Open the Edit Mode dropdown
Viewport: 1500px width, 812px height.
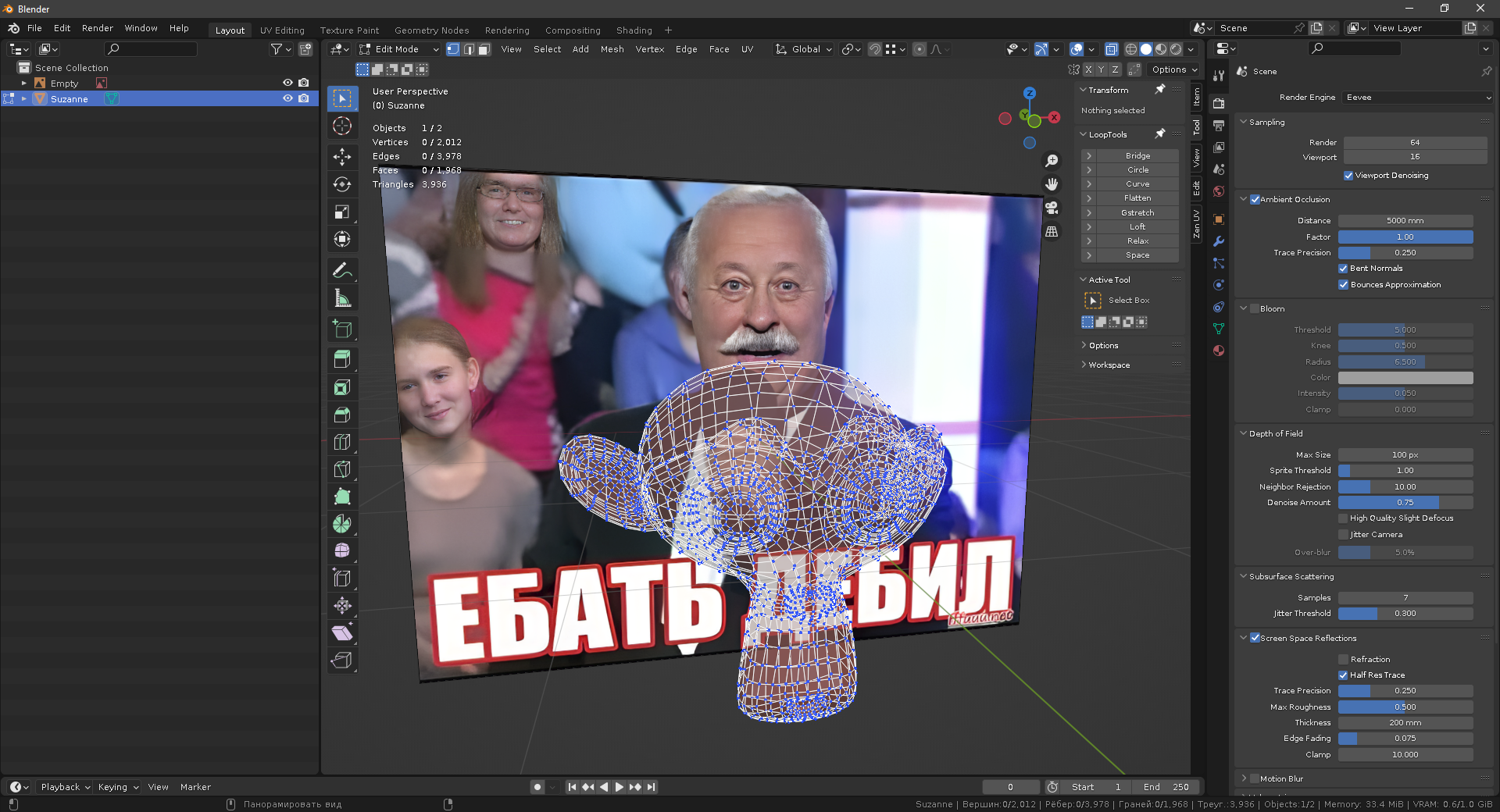coord(399,49)
